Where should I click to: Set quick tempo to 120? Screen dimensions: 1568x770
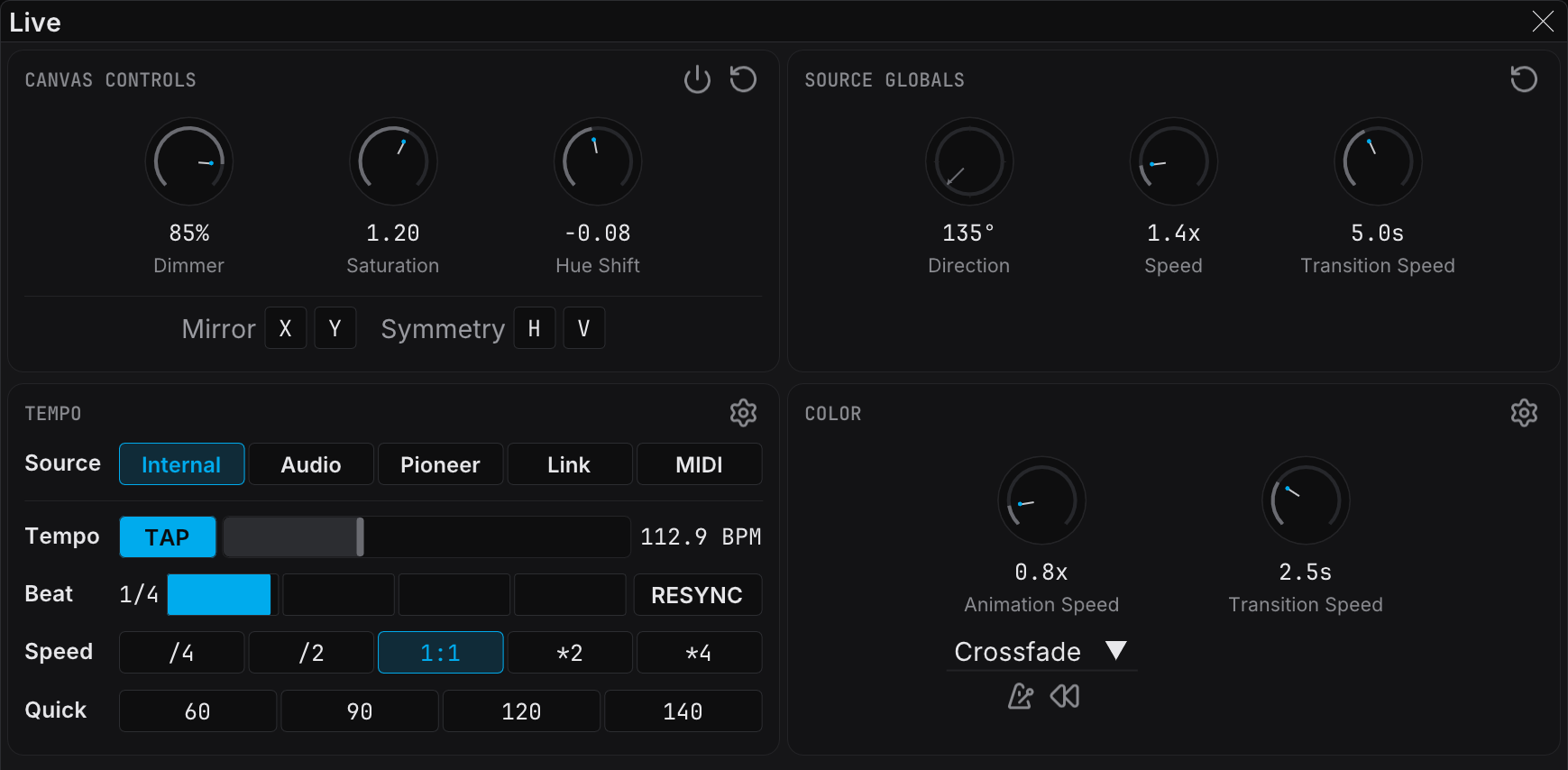coord(521,711)
